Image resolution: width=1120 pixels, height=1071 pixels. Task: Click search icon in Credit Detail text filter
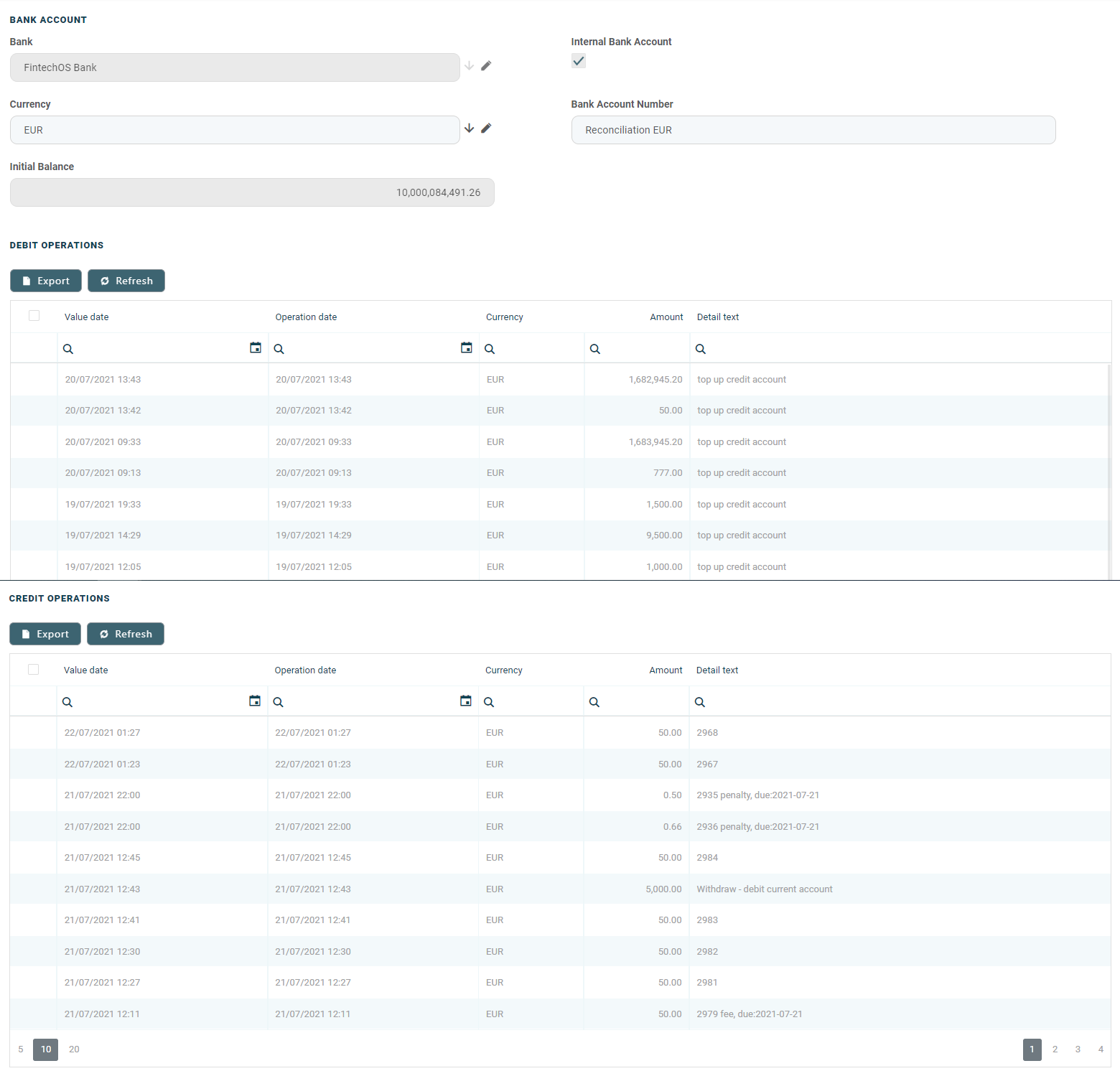(x=700, y=702)
